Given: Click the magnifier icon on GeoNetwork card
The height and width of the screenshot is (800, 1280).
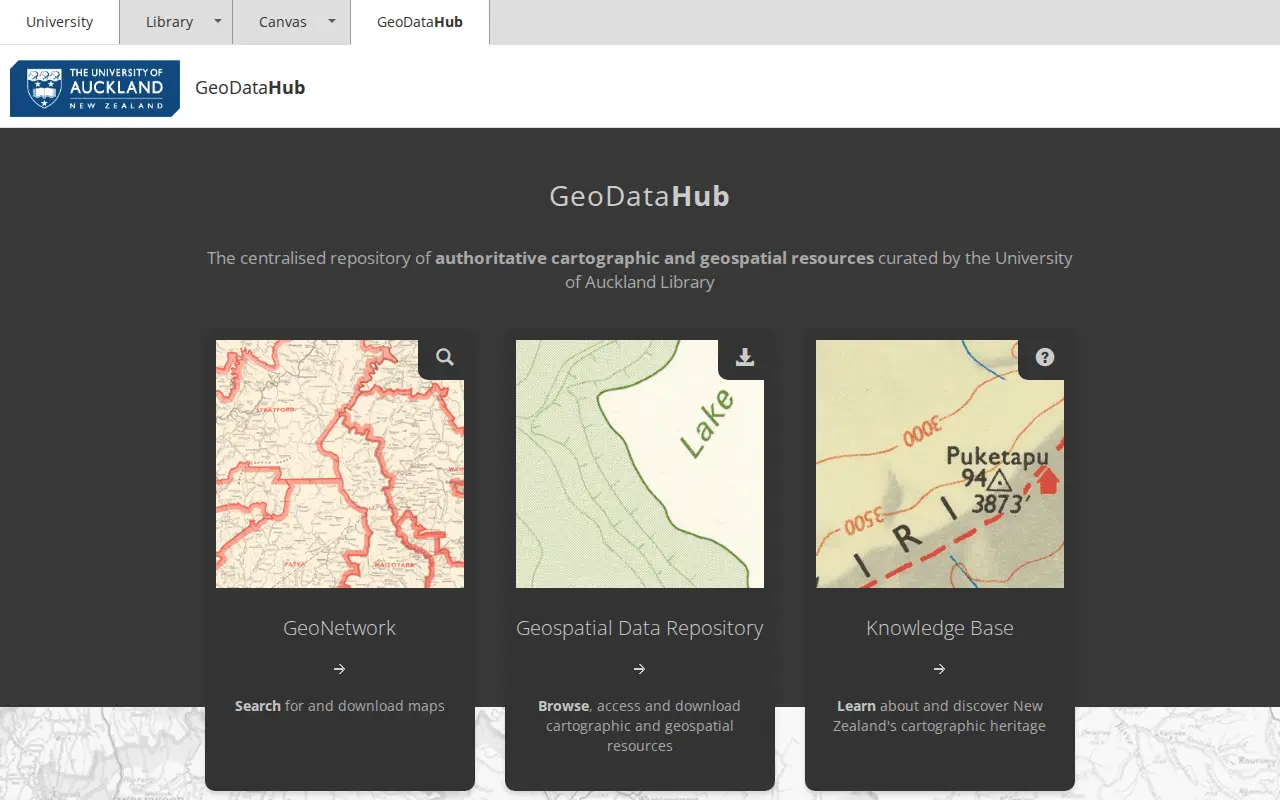Looking at the screenshot, I should coord(445,357).
